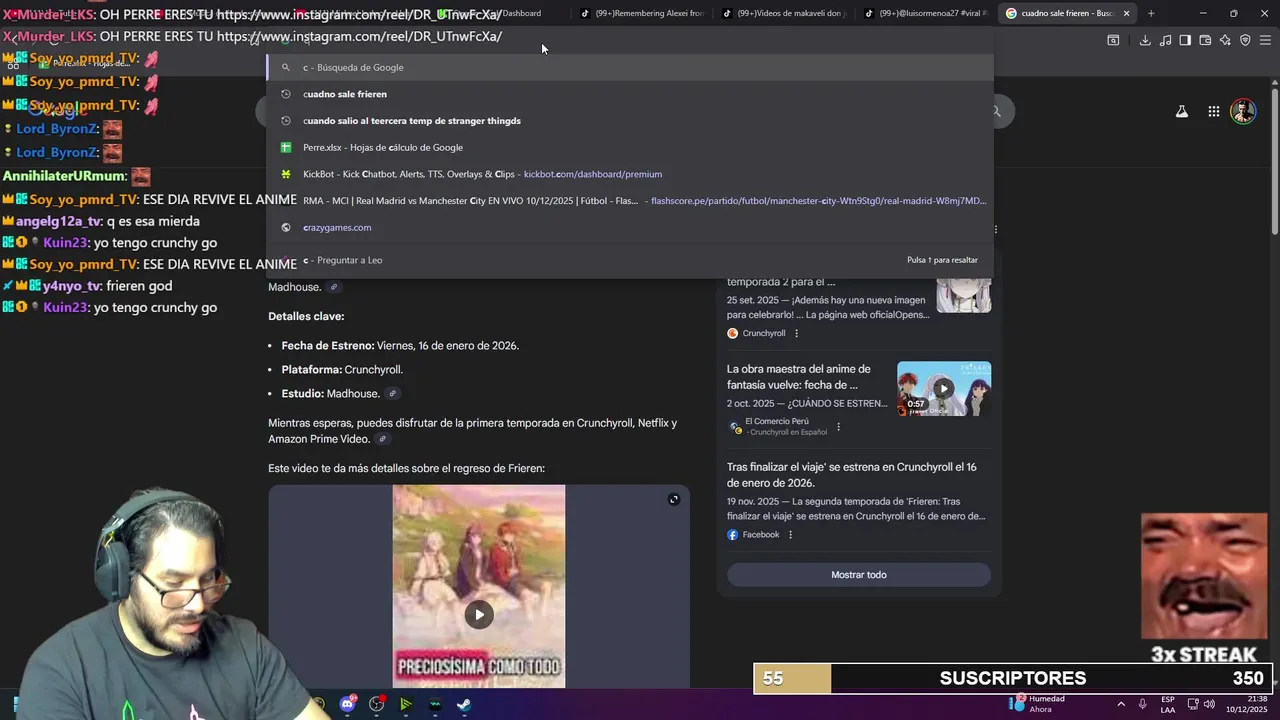Select KickBot dashboard premium suggestion
This screenshot has height=720, width=1280.
pyautogui.click(x=630, y=174)
